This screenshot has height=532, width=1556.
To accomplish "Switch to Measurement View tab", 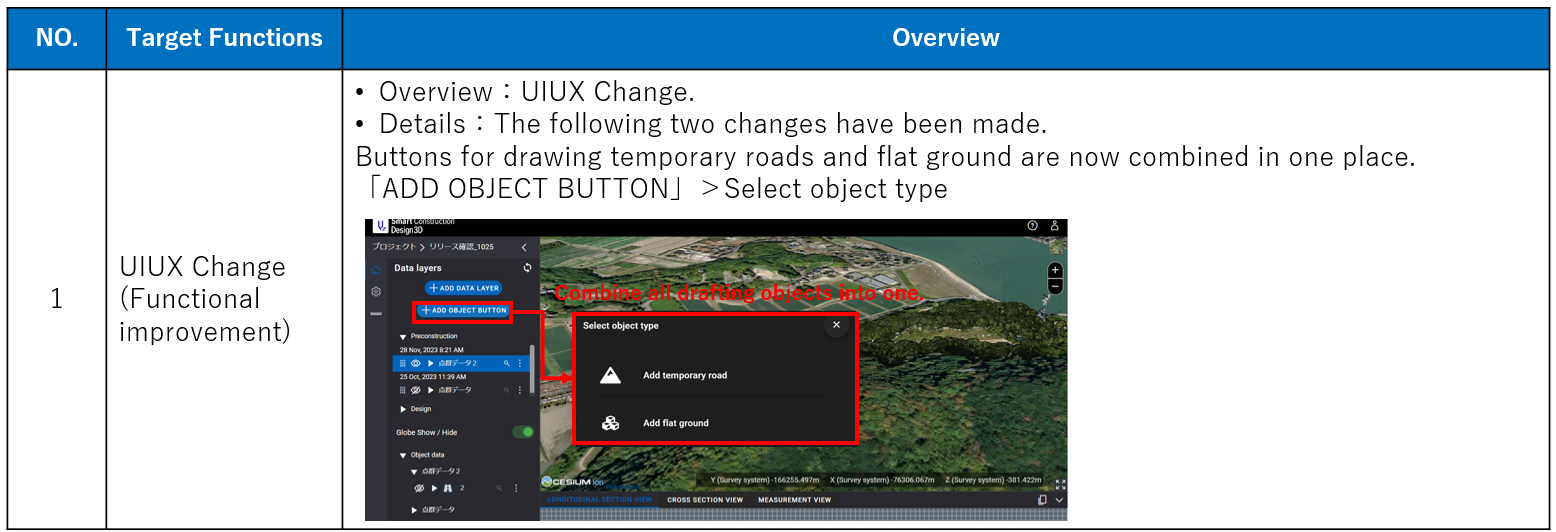I will 794,500.
